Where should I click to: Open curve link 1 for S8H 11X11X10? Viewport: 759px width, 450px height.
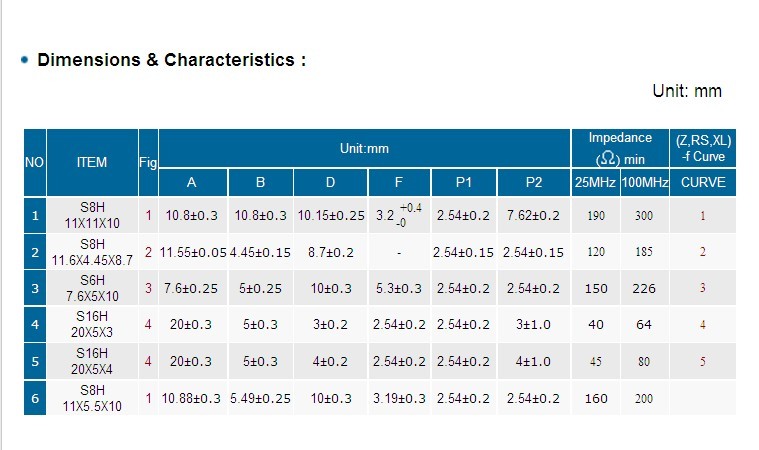(x=702, y=216)
